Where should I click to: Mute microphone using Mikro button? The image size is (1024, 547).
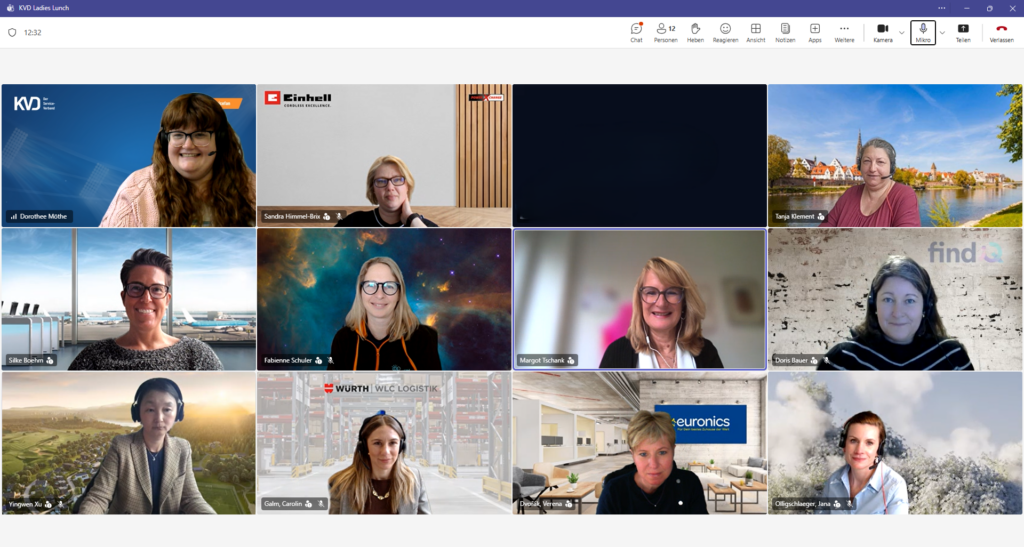tap(923, 32)
